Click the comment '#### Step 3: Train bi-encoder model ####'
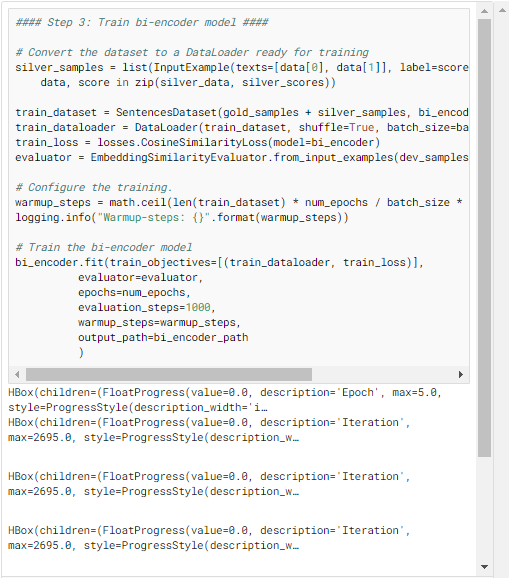 [x=142, y=22]
